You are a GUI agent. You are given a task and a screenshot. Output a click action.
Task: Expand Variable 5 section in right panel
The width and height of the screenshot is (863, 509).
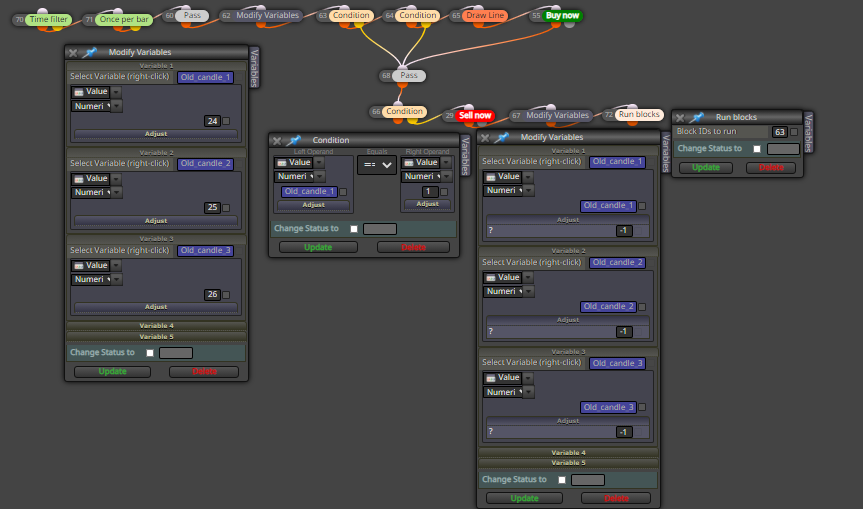point(569,463)
